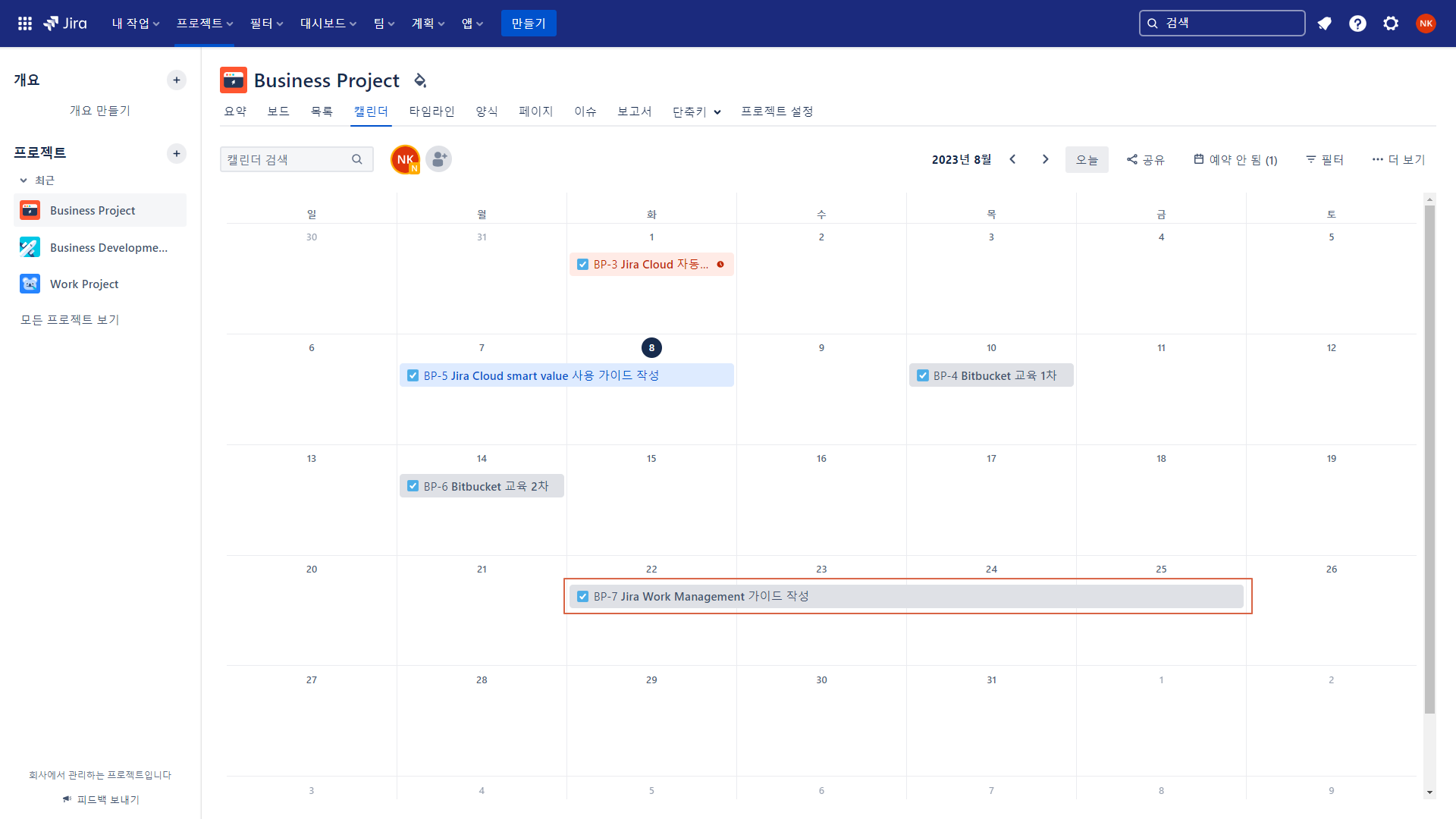Toggle the BP-7 task checkbox icon

click(582, 597)
